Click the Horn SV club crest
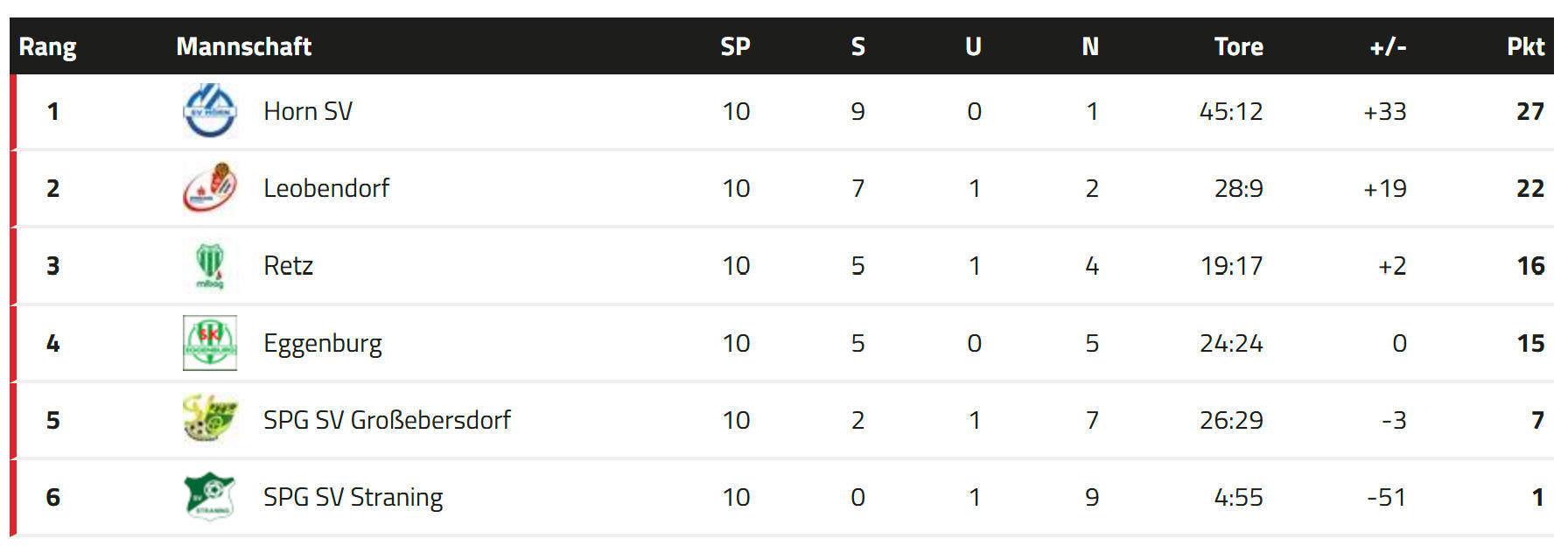This screenshot has width=1568, height=546. click(x=210, y=111)
